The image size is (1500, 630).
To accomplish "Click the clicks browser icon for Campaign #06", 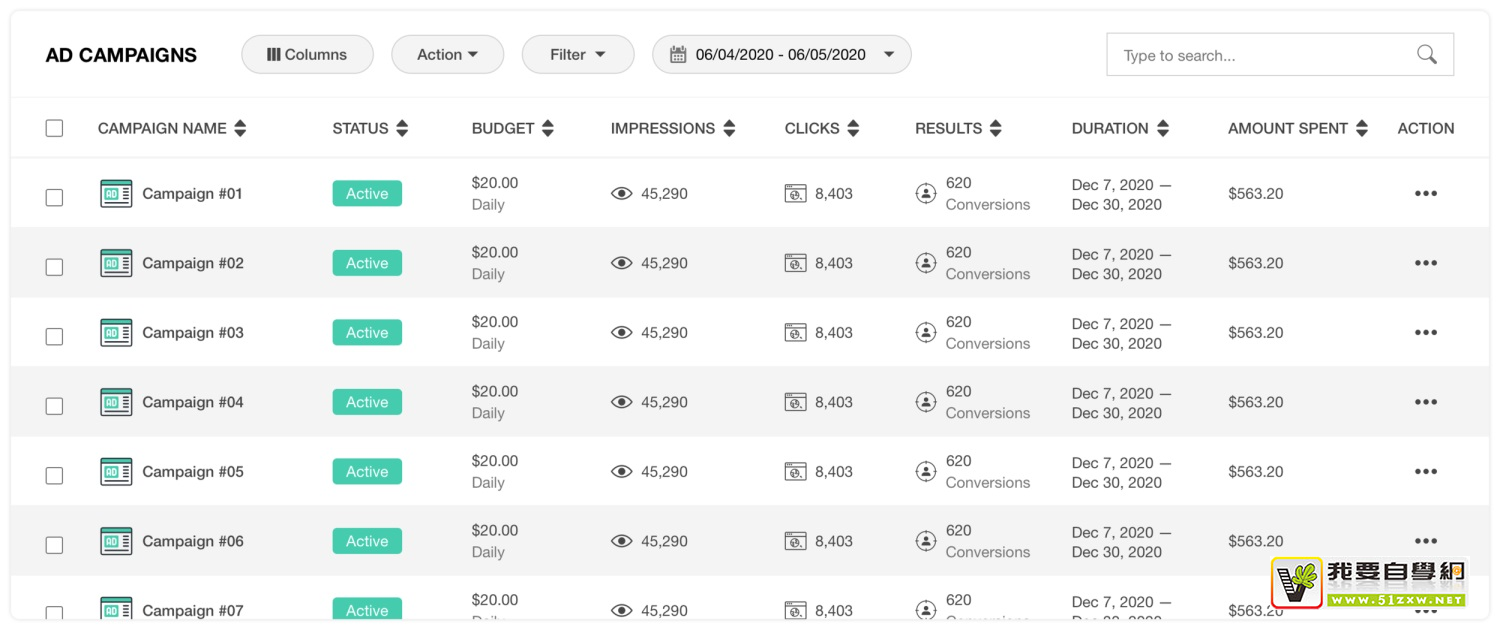I will coord(796,541).
